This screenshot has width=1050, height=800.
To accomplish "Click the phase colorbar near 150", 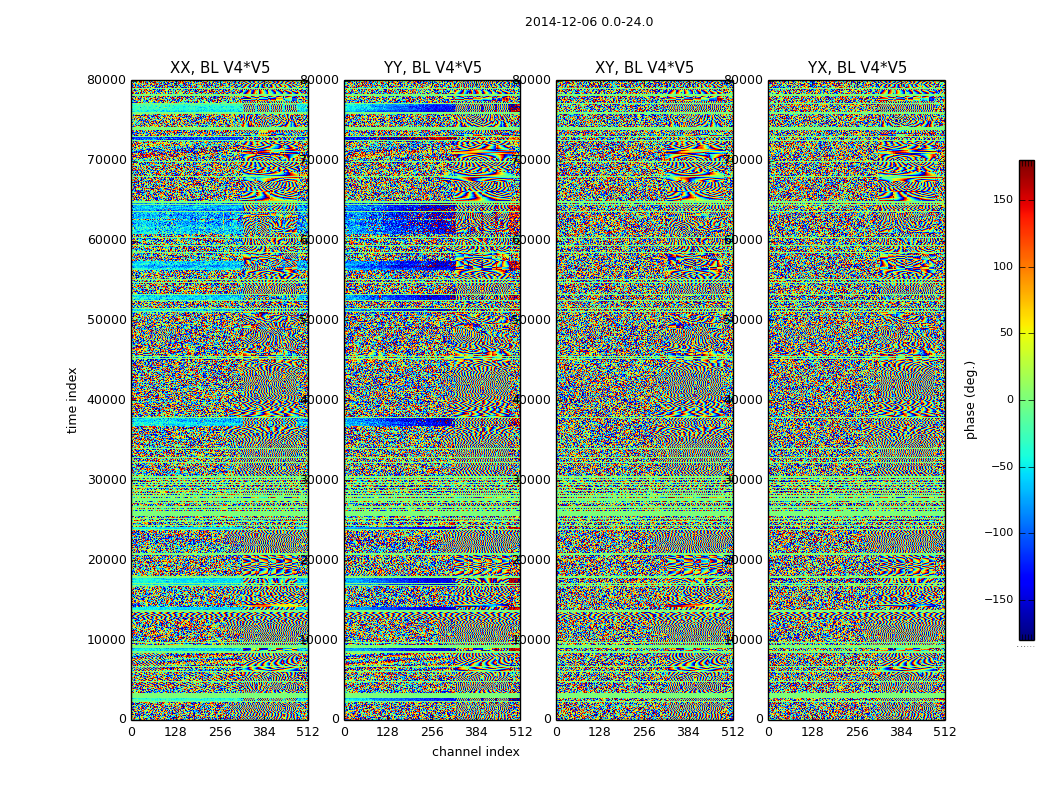I will coord(1027,199).
